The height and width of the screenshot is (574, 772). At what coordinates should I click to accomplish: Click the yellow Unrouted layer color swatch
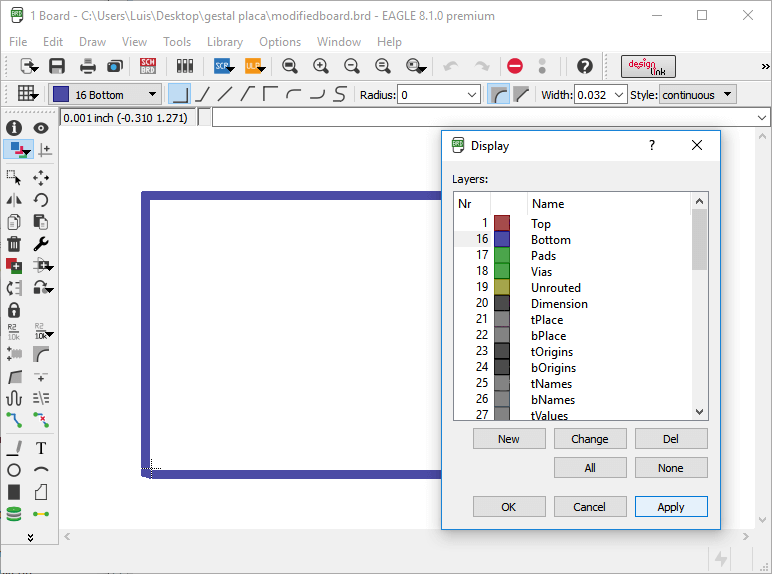coord(502,287)
